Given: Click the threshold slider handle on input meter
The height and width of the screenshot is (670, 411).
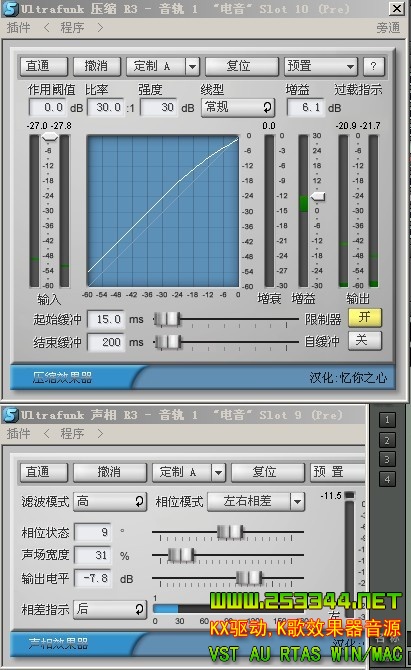Looking at the screenshot, I should (x=50, y=137).
